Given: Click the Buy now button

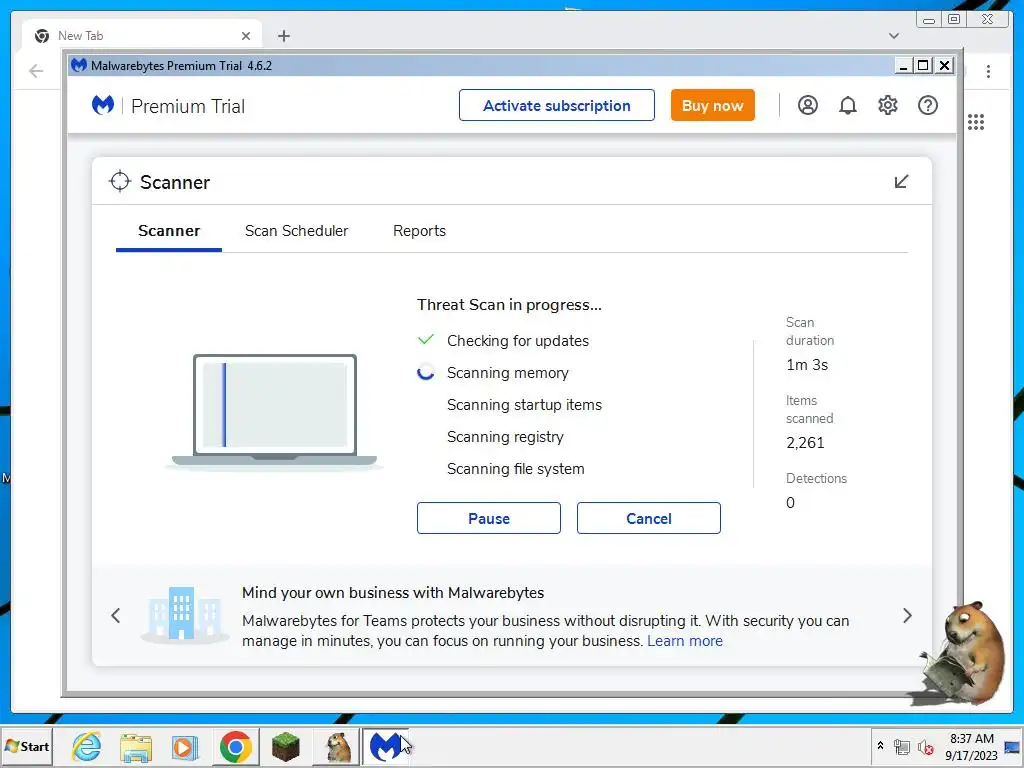Looking at the screenshot, I should click(712, 105).
